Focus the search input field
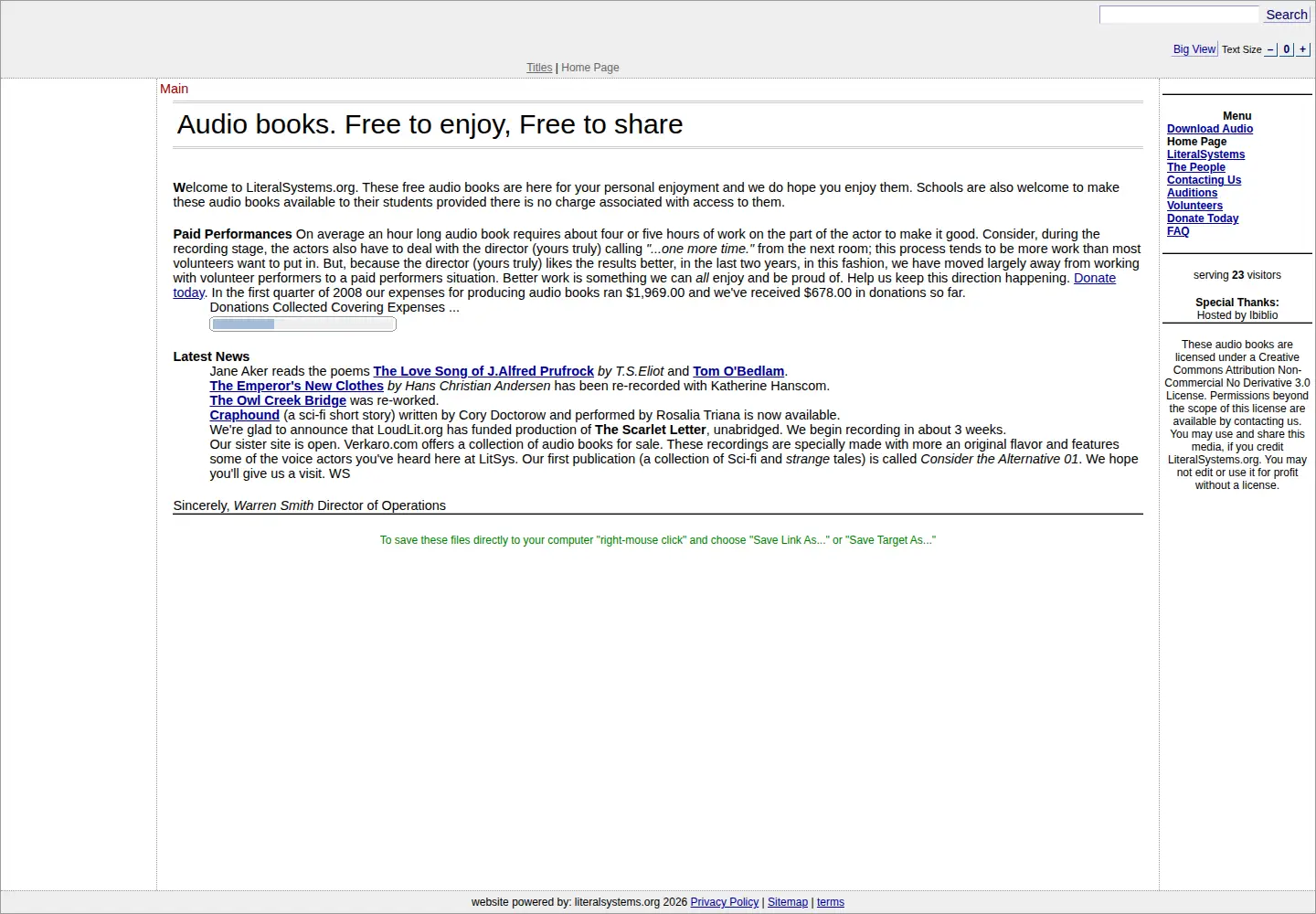This screenshot has height=914, width=1316. click(x=1179, y=15)
